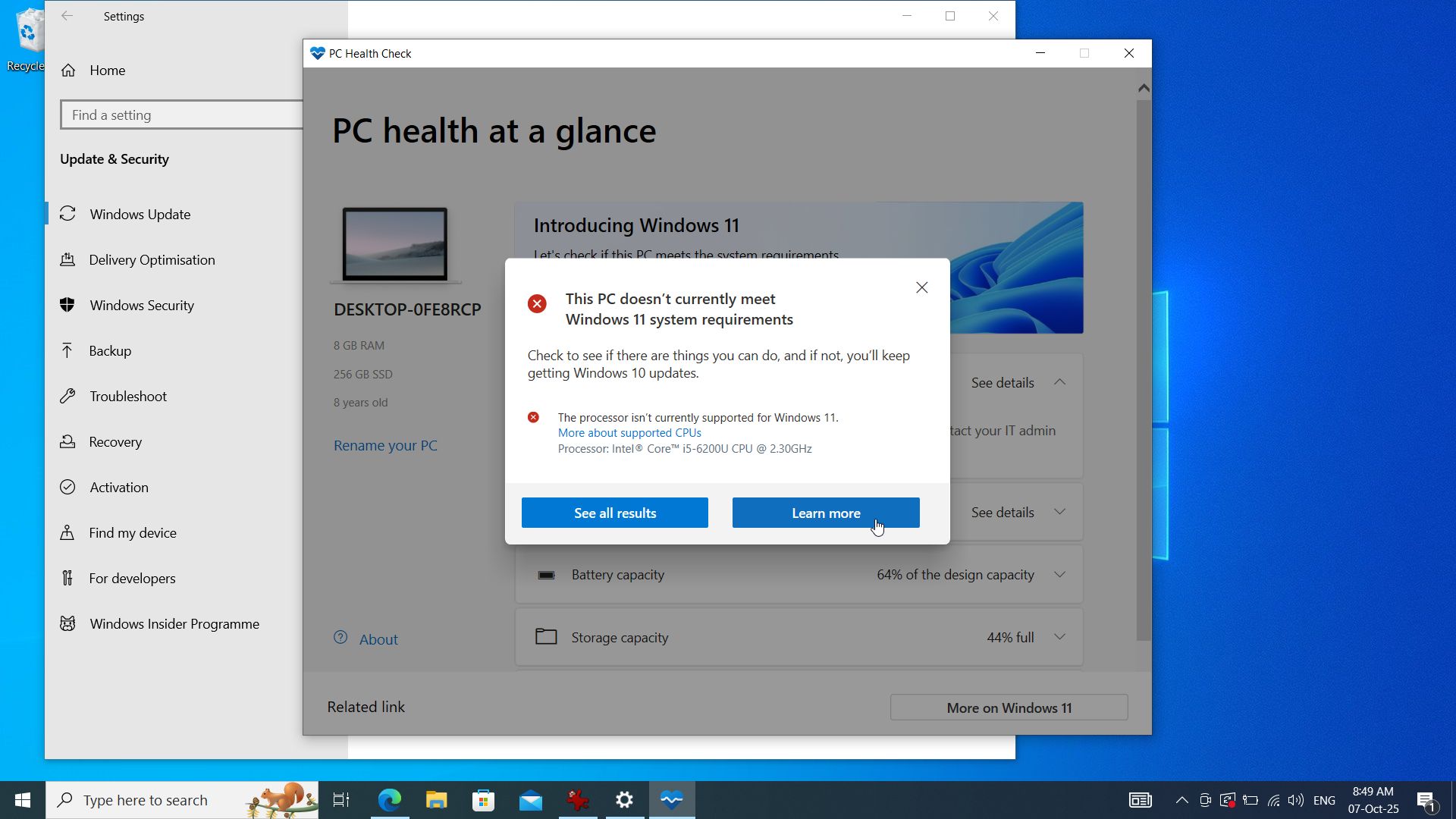Click the See all results button
This screenshot has width=1456, height=819.
tap(614, 513)
